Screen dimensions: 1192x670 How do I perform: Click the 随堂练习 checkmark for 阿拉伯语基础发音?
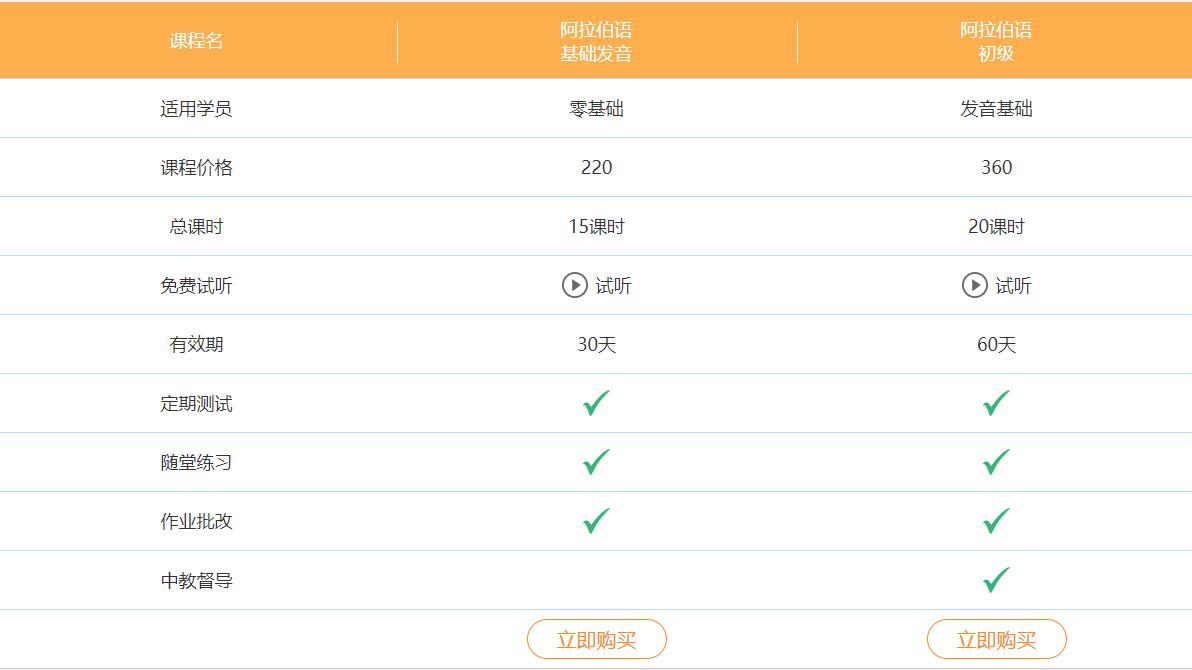pos(595,462)
